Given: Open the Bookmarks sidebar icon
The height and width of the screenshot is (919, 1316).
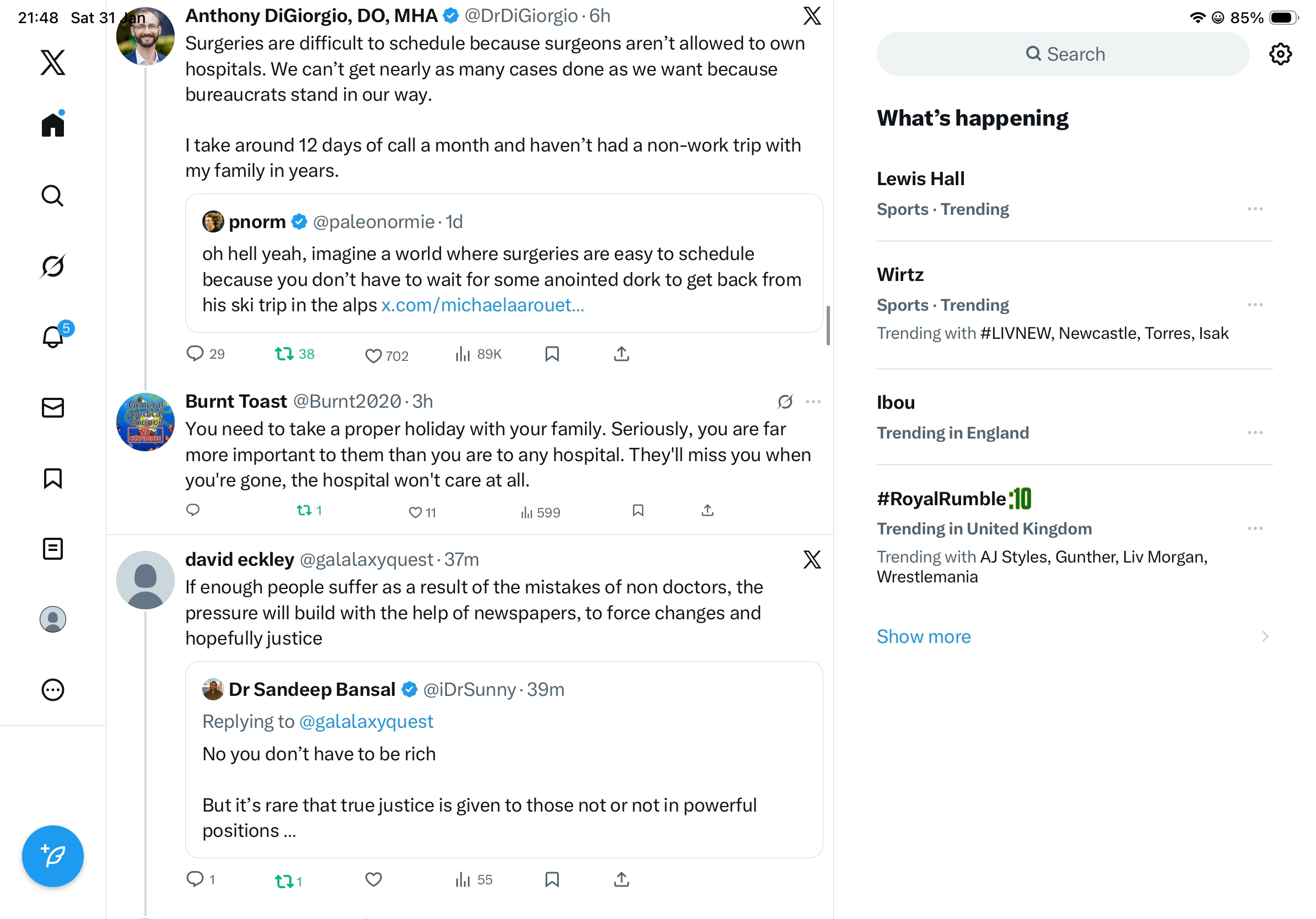Looking at the screenshot, I should pos(53,478).
